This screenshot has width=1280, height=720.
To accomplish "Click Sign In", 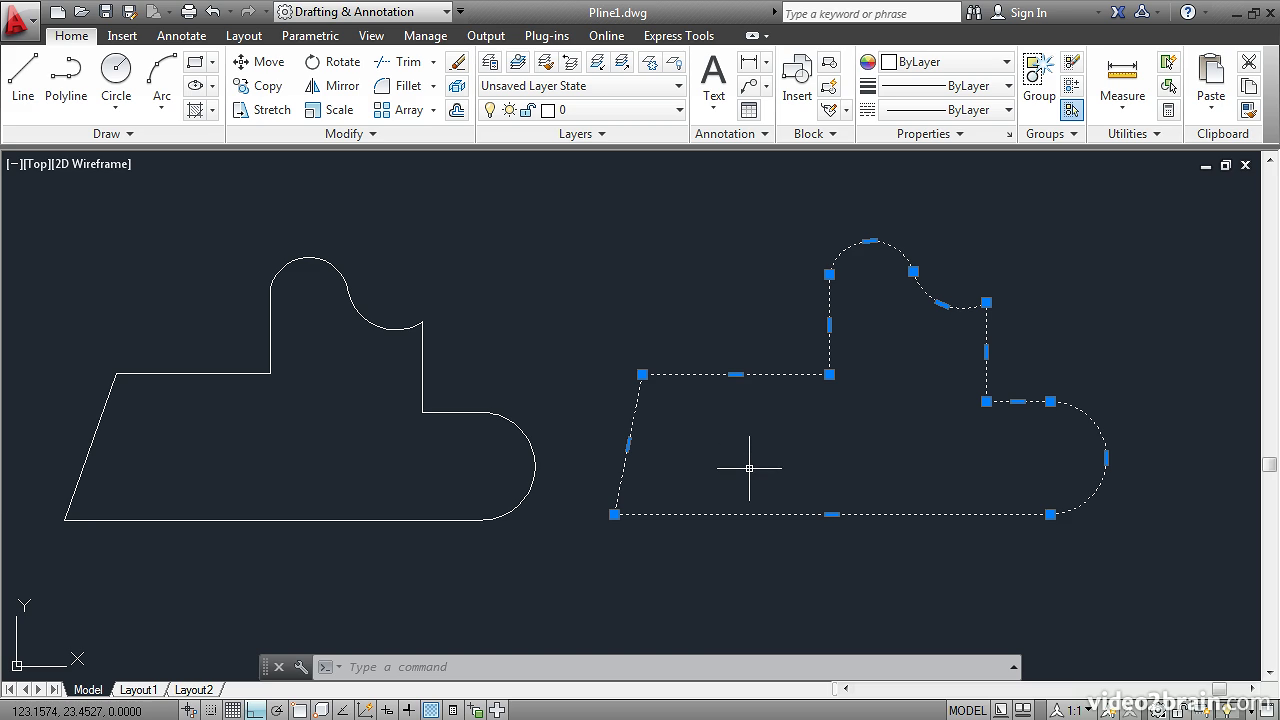I will (x=1028, y=13).
